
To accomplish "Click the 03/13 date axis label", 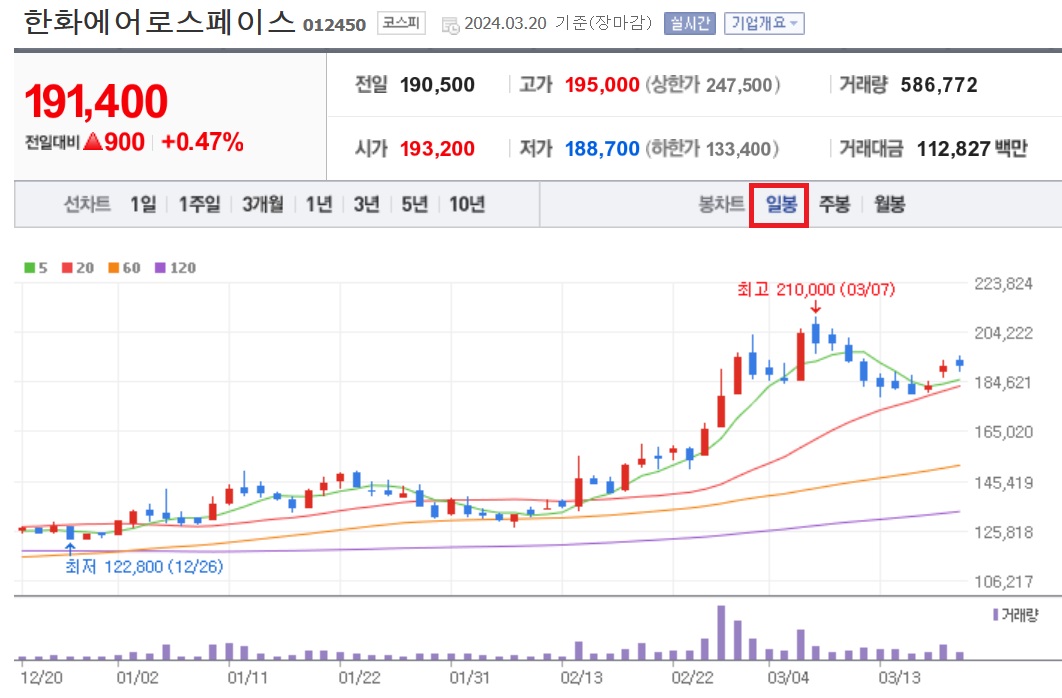I will tap(899, 678).
